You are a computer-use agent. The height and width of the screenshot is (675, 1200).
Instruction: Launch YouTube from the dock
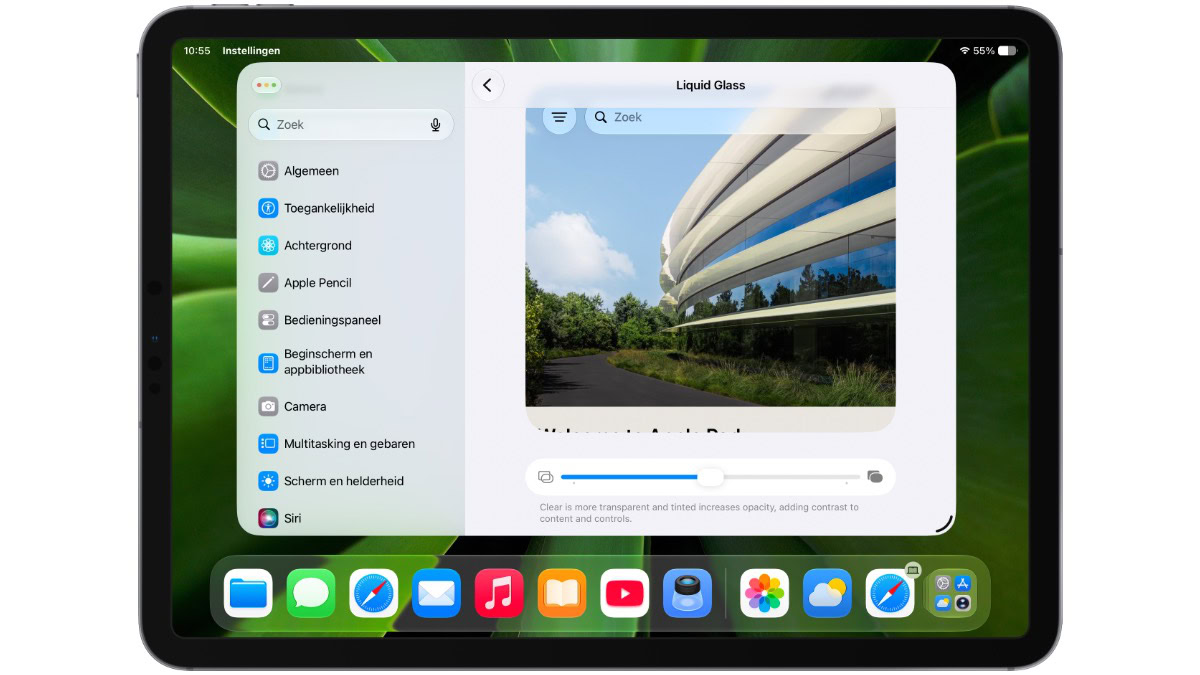click(625, 594)
